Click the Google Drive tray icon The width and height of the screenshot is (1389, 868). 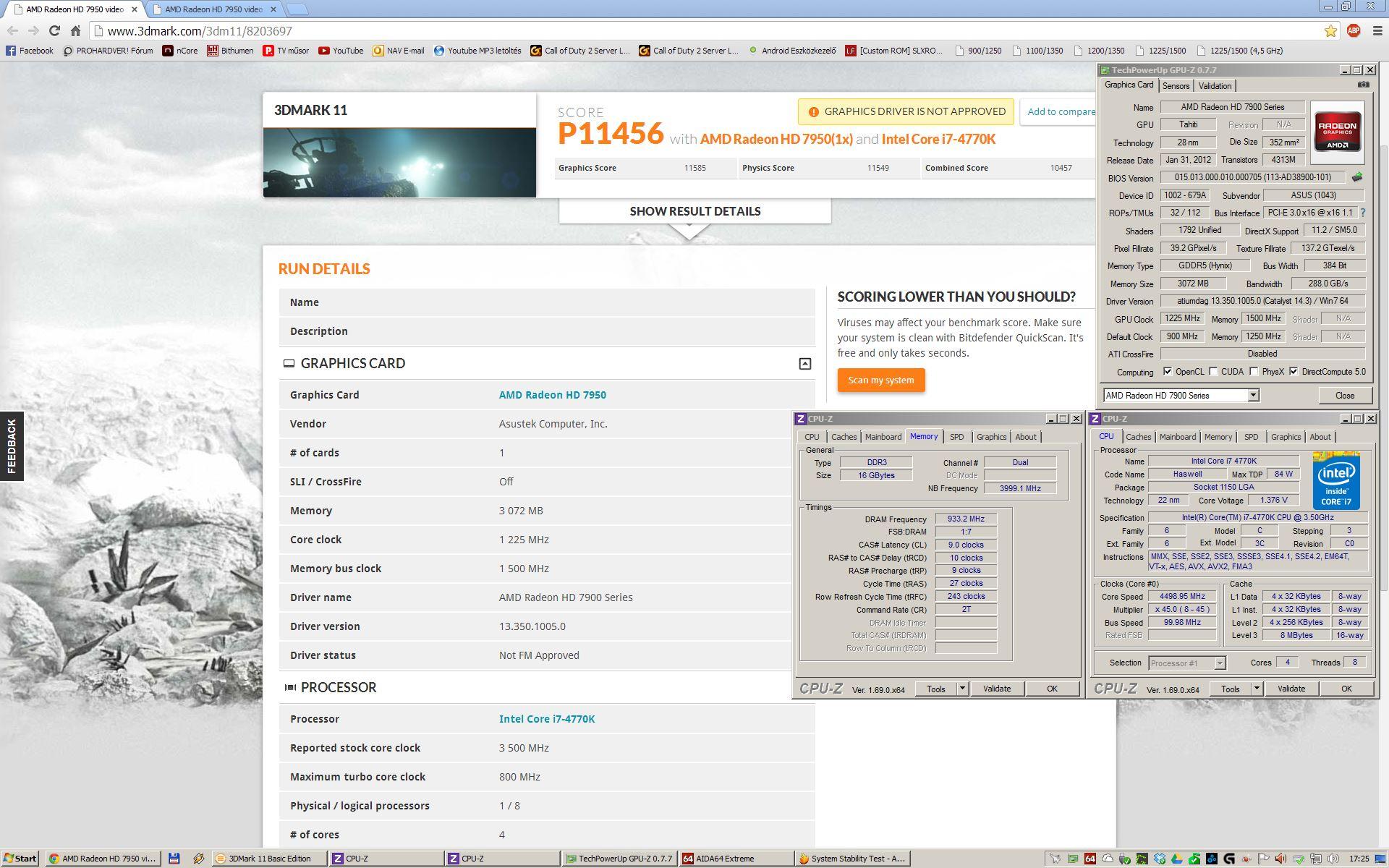[1177, 859]
